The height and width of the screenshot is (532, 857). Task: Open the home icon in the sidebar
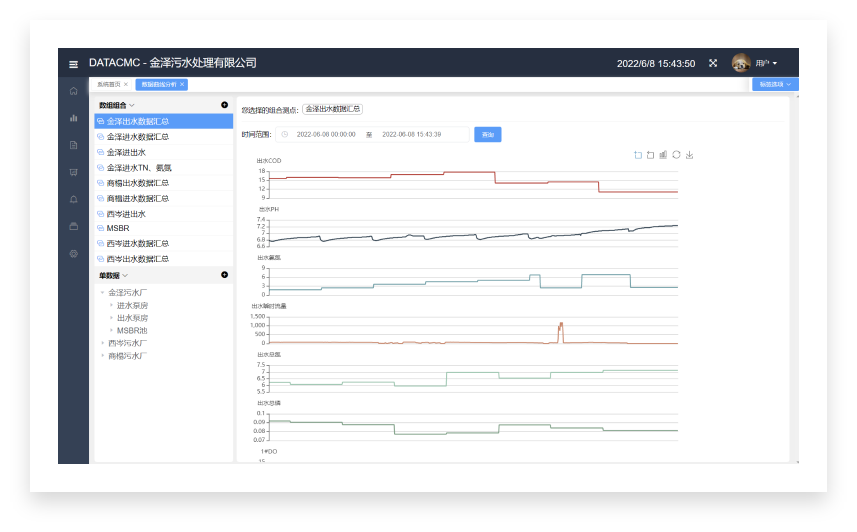pos(73,91)
